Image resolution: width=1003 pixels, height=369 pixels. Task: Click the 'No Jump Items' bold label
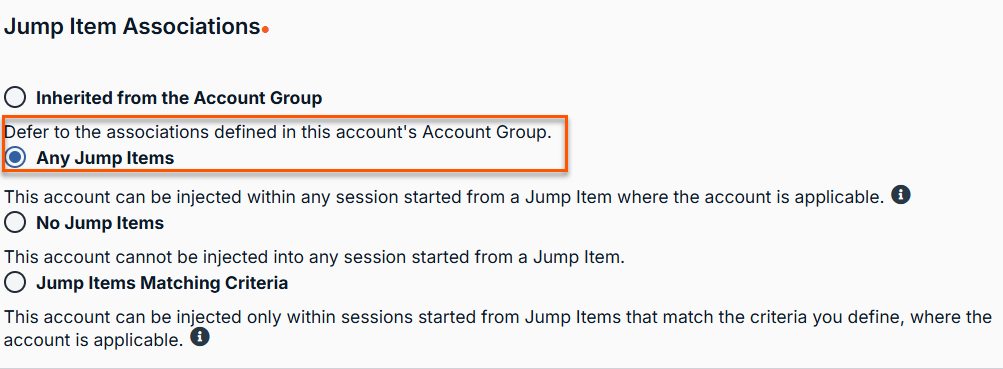(100, 223)
